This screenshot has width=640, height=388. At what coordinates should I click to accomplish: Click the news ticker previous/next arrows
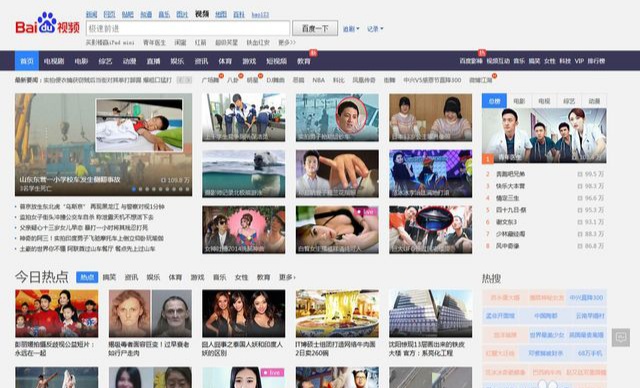point(184,80)
